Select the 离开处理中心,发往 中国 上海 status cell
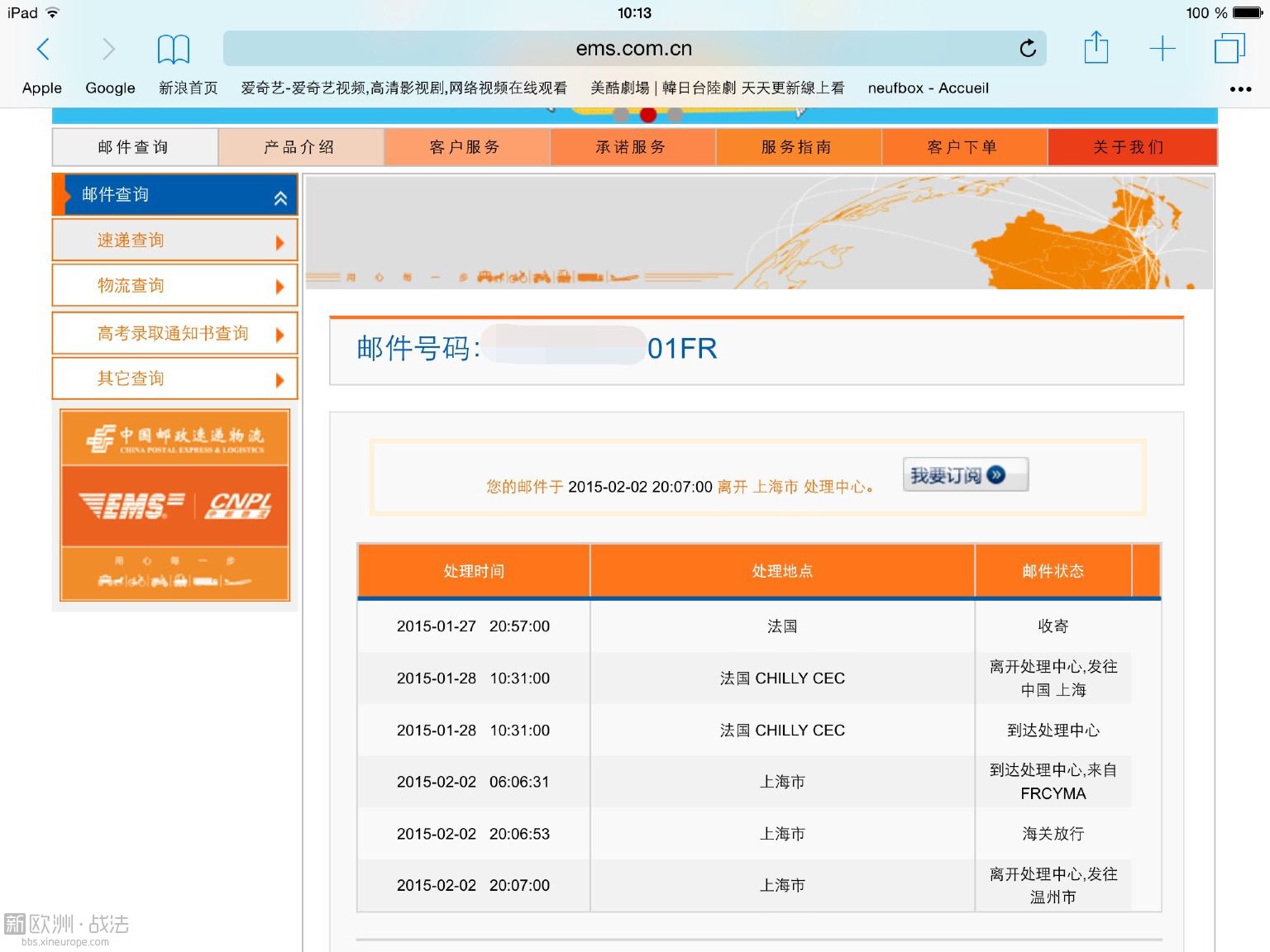The width and height of the screenshot is (1270, 952). (1053, 678)
